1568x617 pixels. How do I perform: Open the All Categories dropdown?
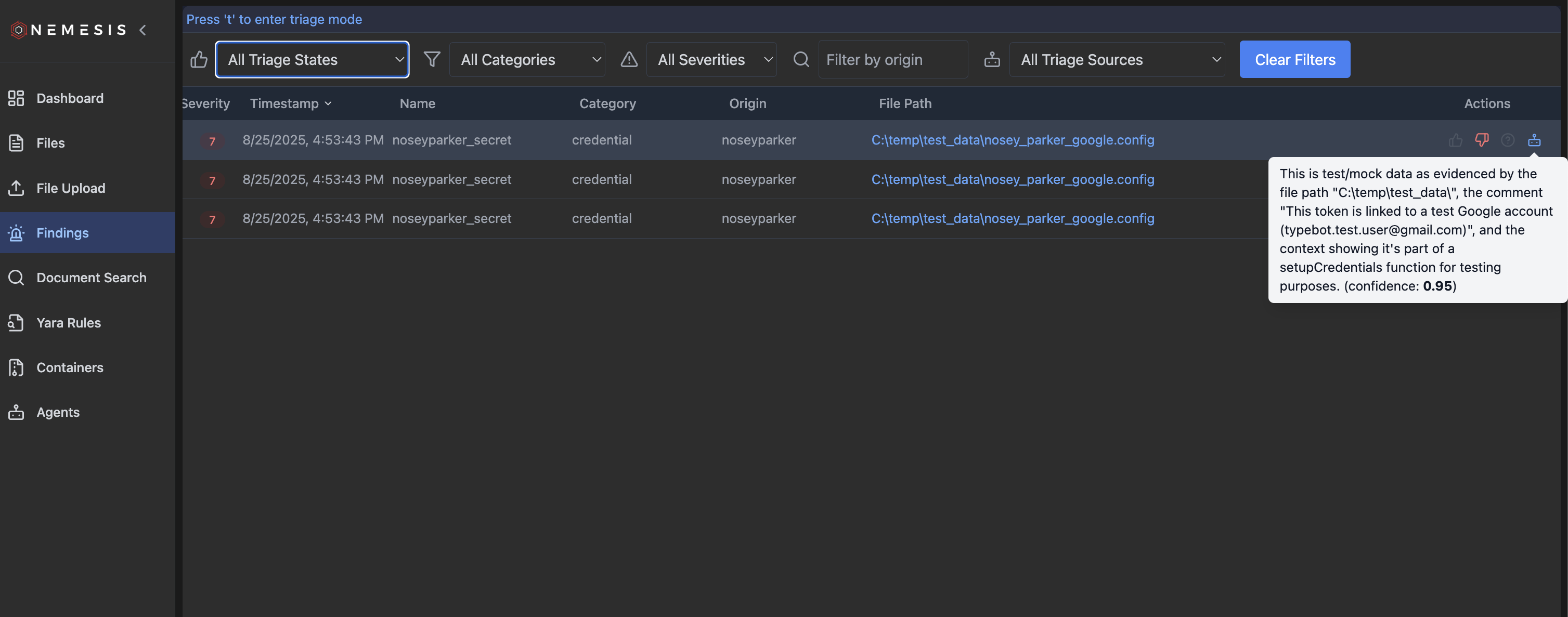tap(527, 60)
